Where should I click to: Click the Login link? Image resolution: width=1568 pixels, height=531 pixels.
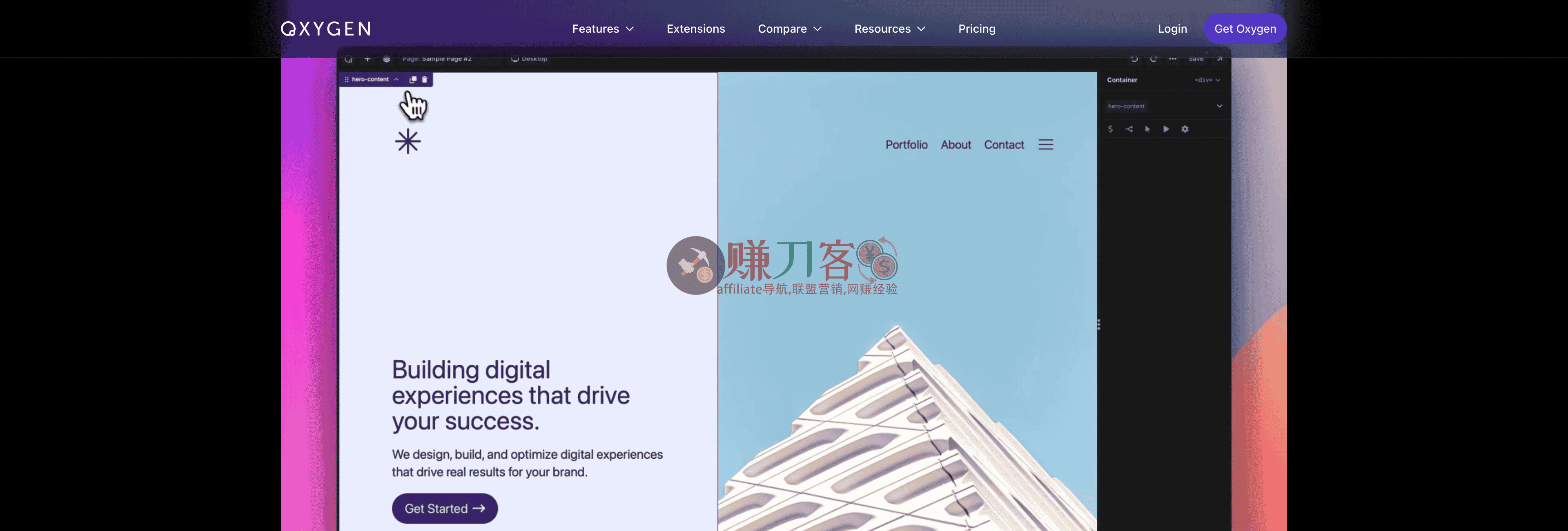[x=1172, y=29]
